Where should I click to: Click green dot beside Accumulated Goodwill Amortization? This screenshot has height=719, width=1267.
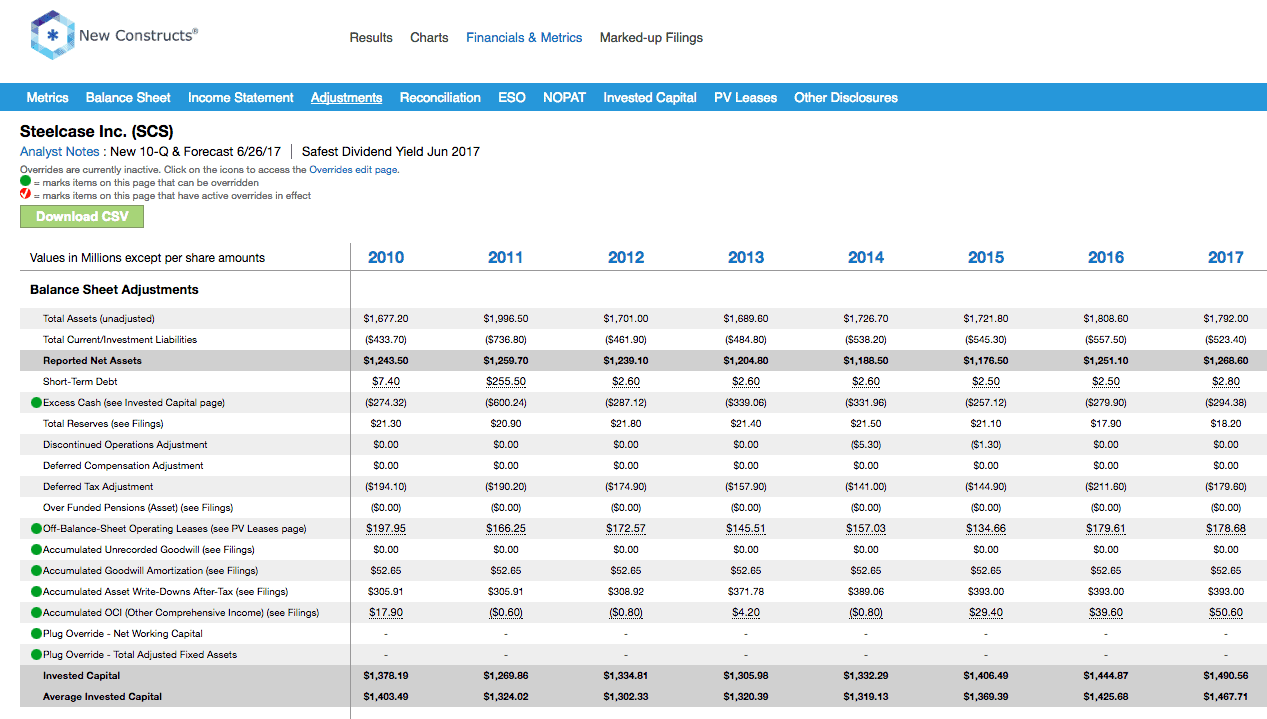pos(36,571)
